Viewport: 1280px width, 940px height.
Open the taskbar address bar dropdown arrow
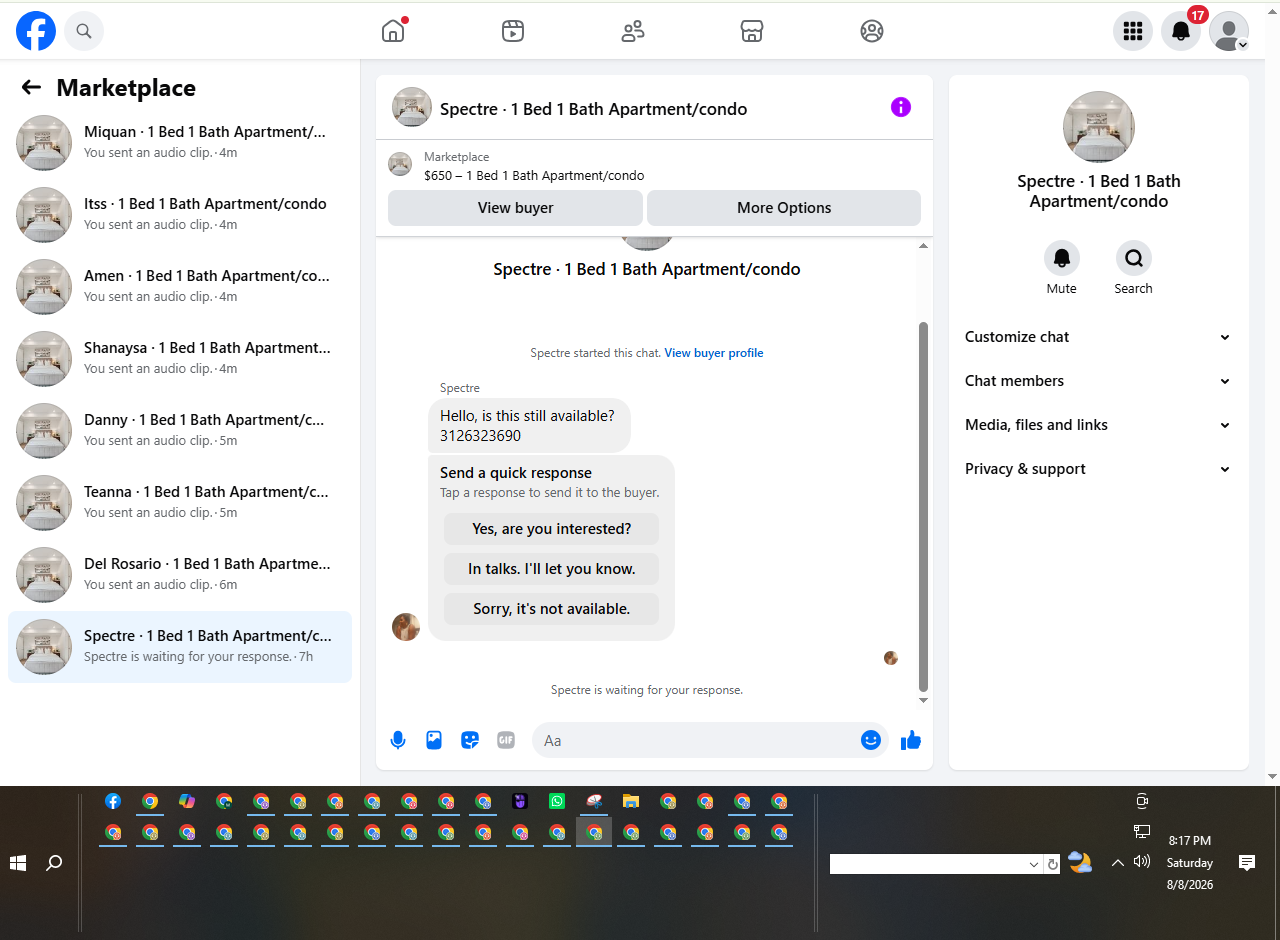(1034, 864)
